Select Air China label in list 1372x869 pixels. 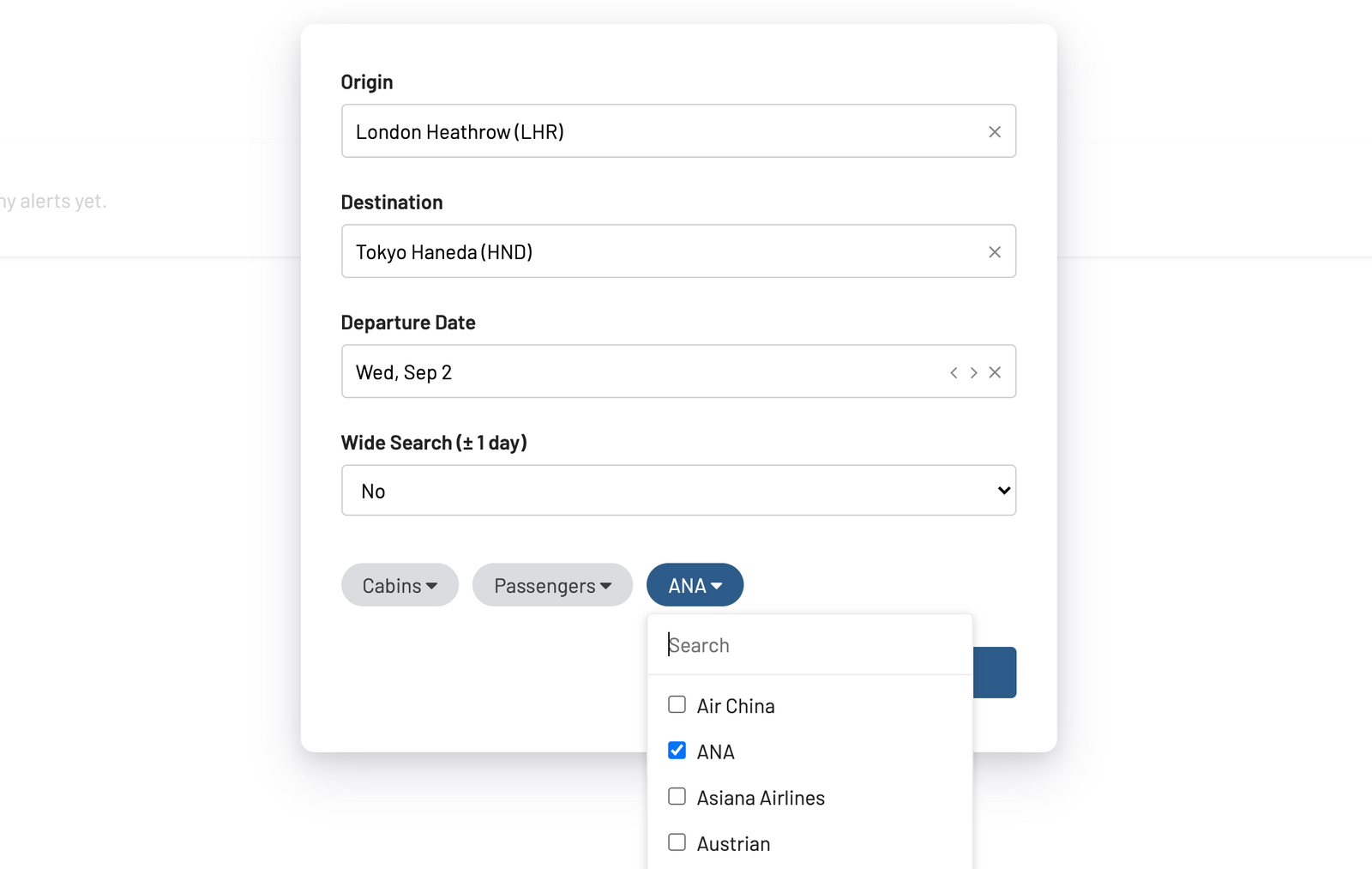pyautogui.click(x=736, y=706)
